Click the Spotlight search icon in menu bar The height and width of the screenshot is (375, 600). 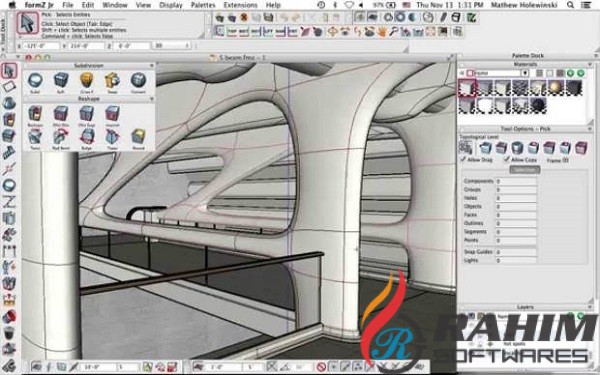click(x=571, y=5)
